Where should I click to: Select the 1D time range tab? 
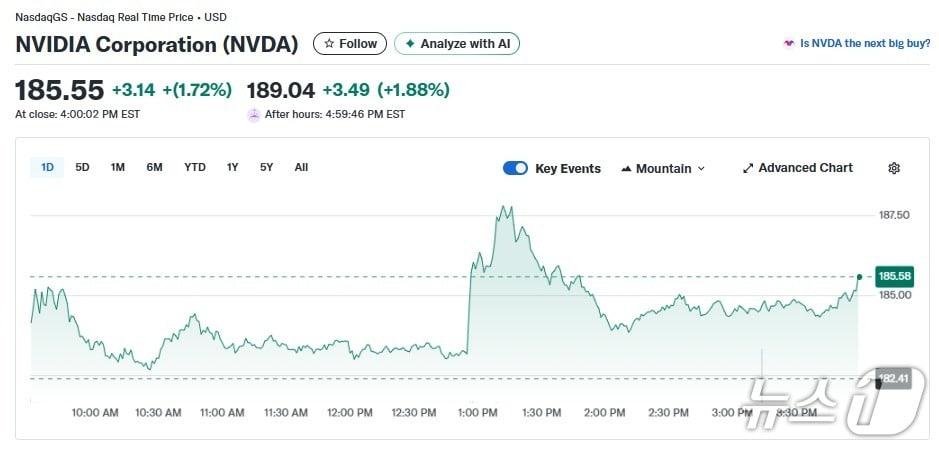click(x=47, y=167)
